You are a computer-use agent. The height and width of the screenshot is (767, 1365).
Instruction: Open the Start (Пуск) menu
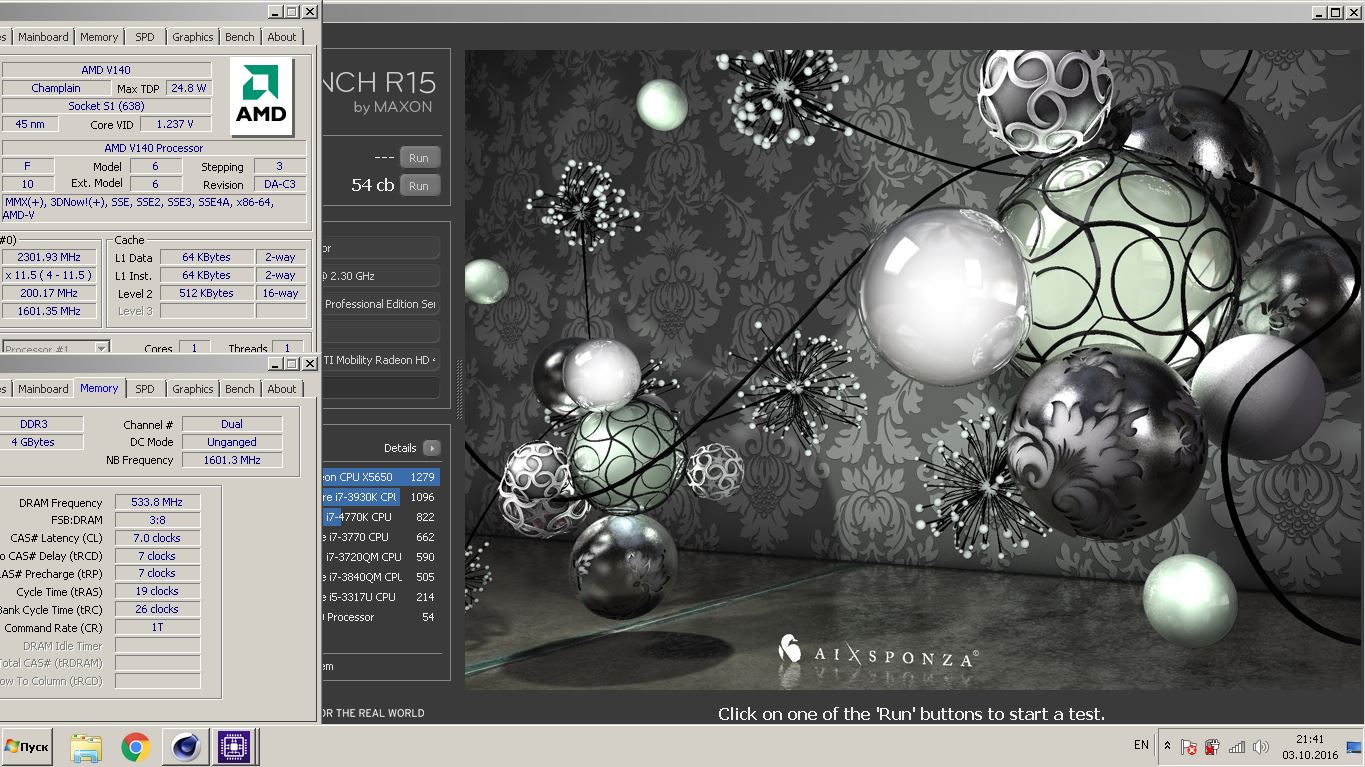pyautogui.click(x=26, y=747)
